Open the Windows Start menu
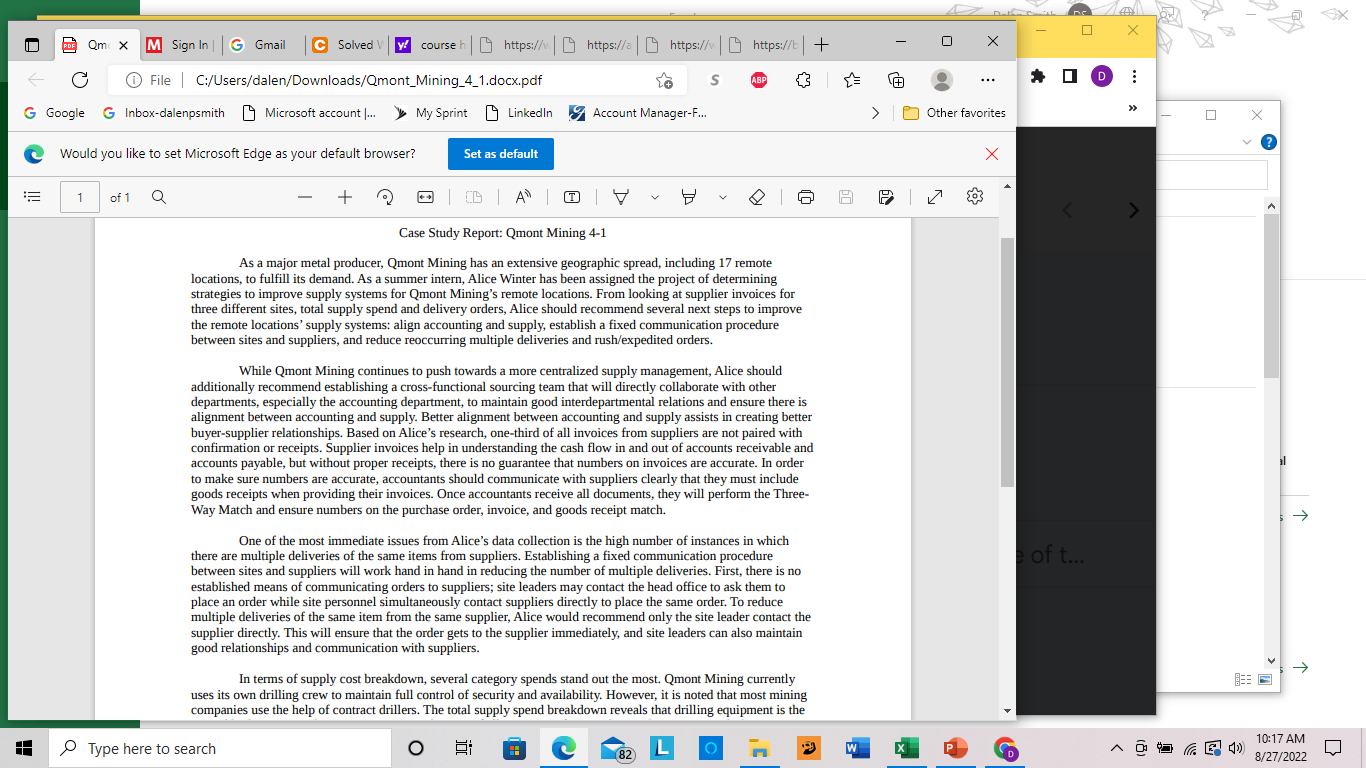Screen dimensions: 1366x768 [x=24, y=748]
